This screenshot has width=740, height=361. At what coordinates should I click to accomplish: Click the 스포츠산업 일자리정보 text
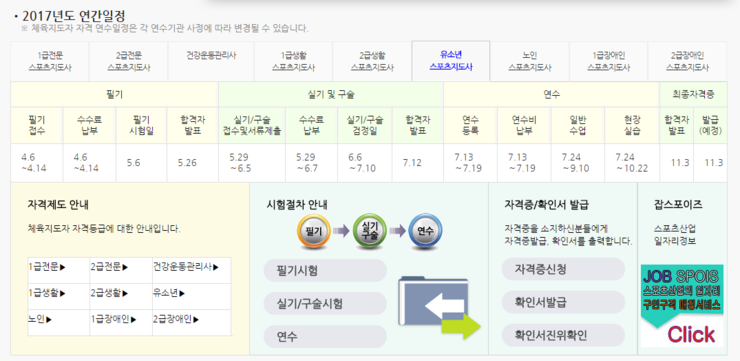[674, 235]
